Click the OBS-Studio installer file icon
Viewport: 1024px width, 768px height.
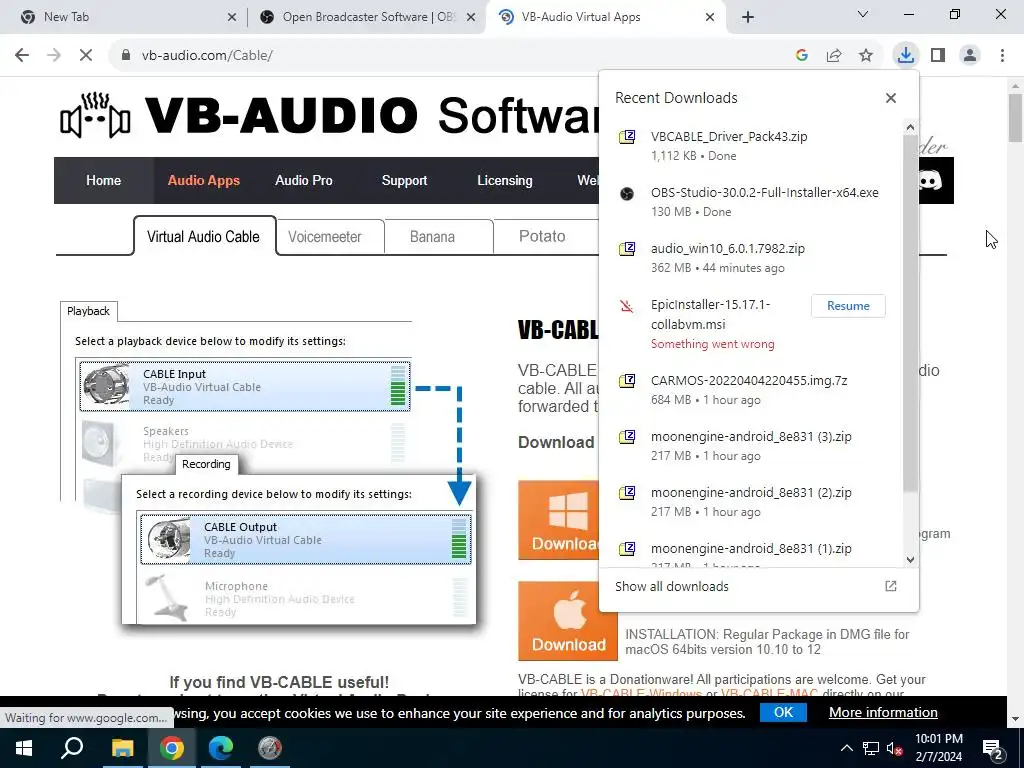click(627, 193)
